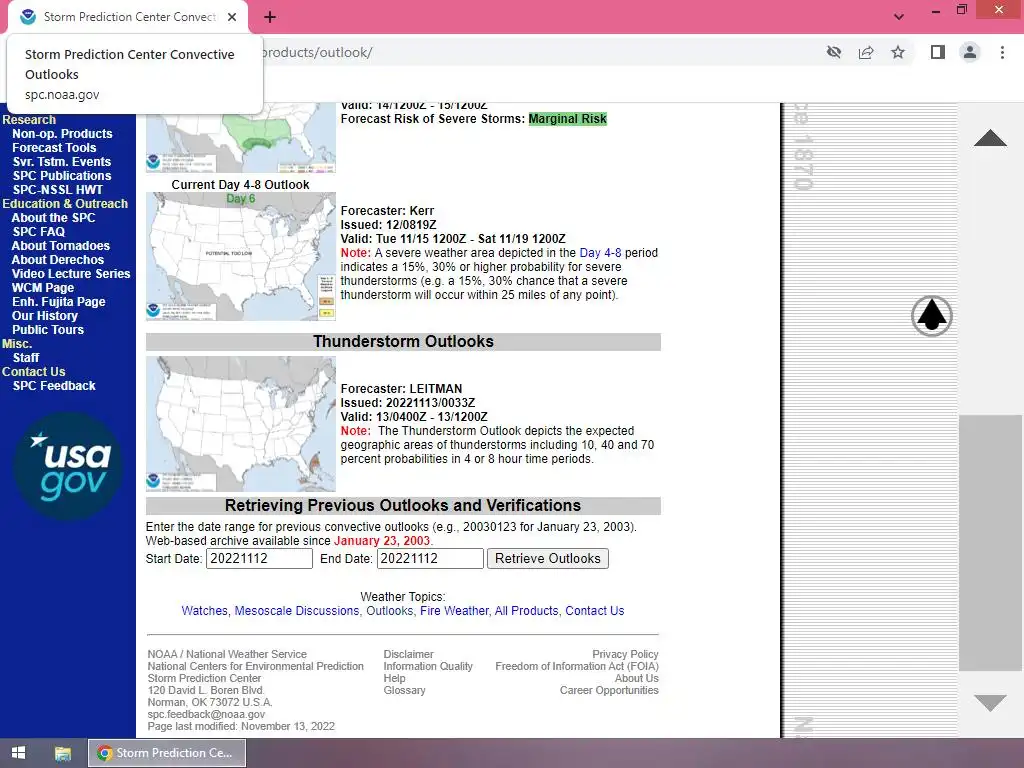Open a new browser tab
The width and height of the screenshot is (1024, 768).
(270, 17)
